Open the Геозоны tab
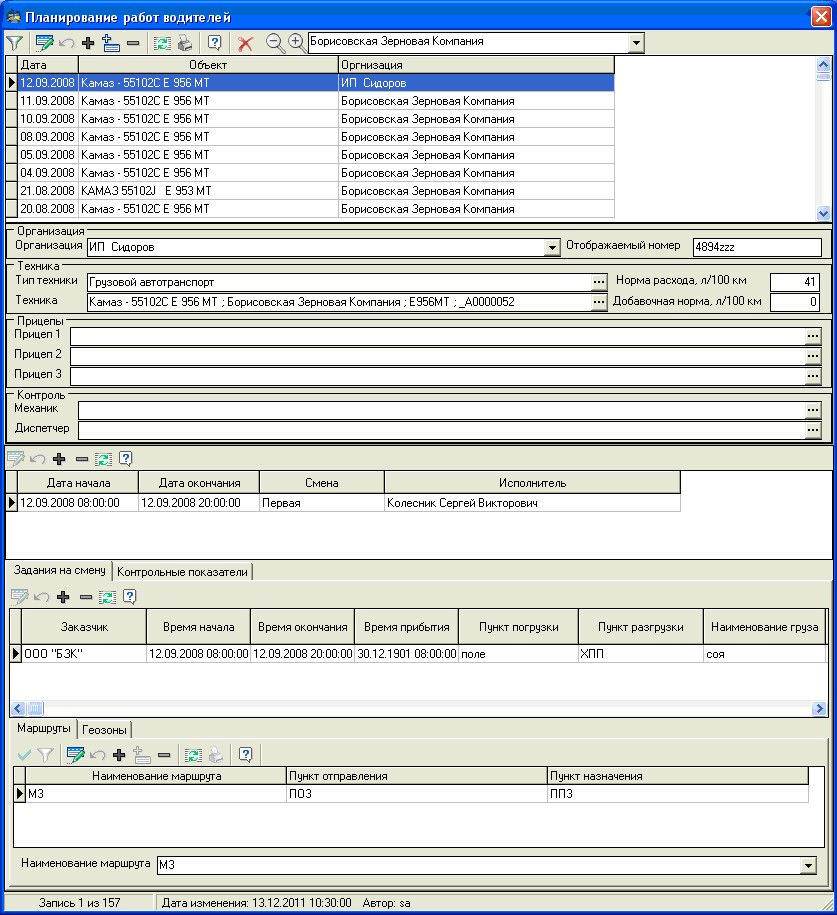 [x=105, y=729]
